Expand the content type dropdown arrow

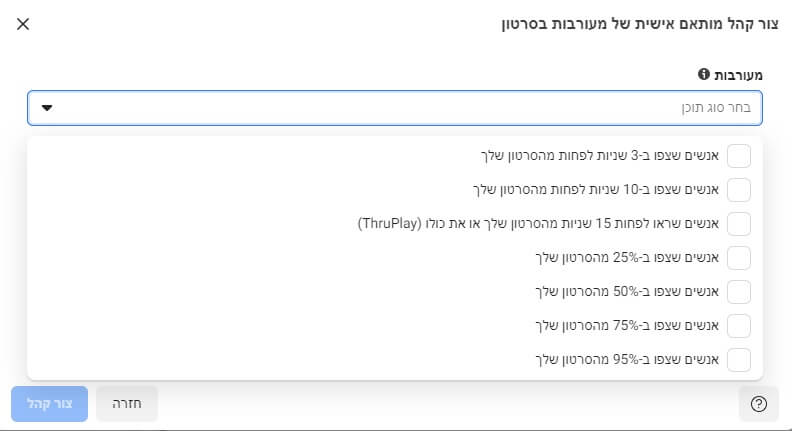(x=46, y=108)
